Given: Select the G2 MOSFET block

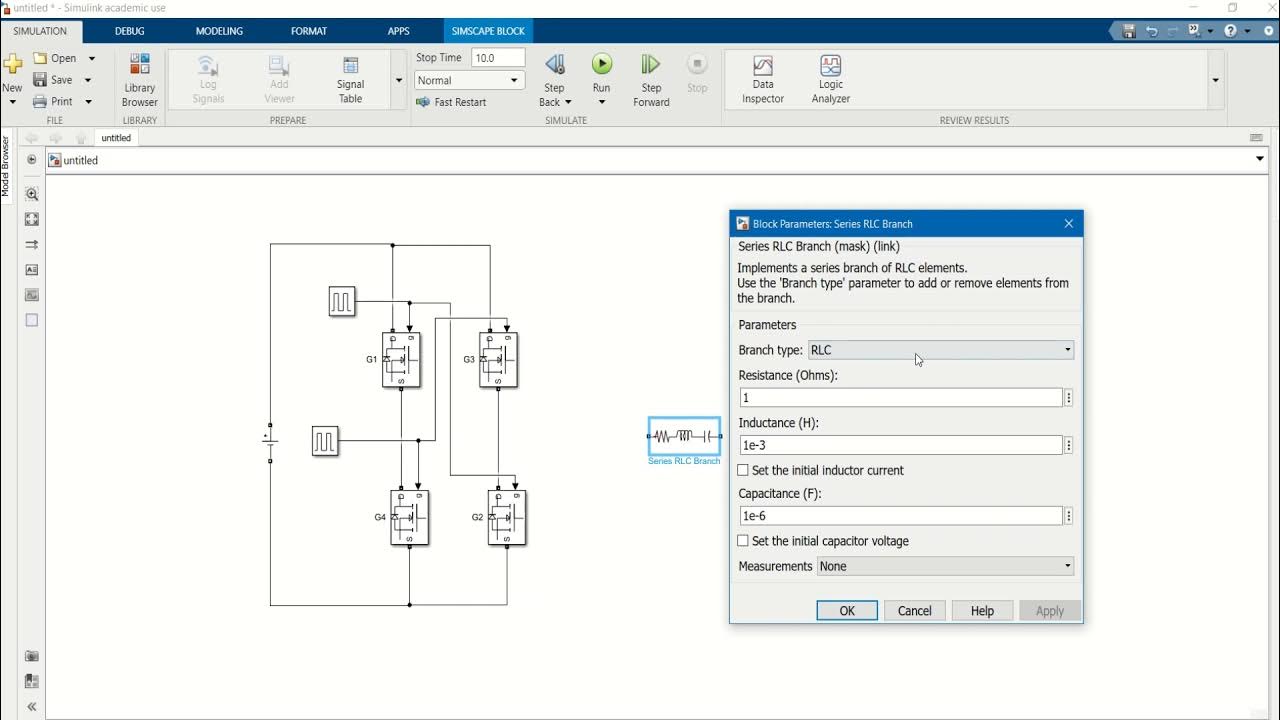Looking at the screenshot, I should pyautogui.click(x=507, y=517).
